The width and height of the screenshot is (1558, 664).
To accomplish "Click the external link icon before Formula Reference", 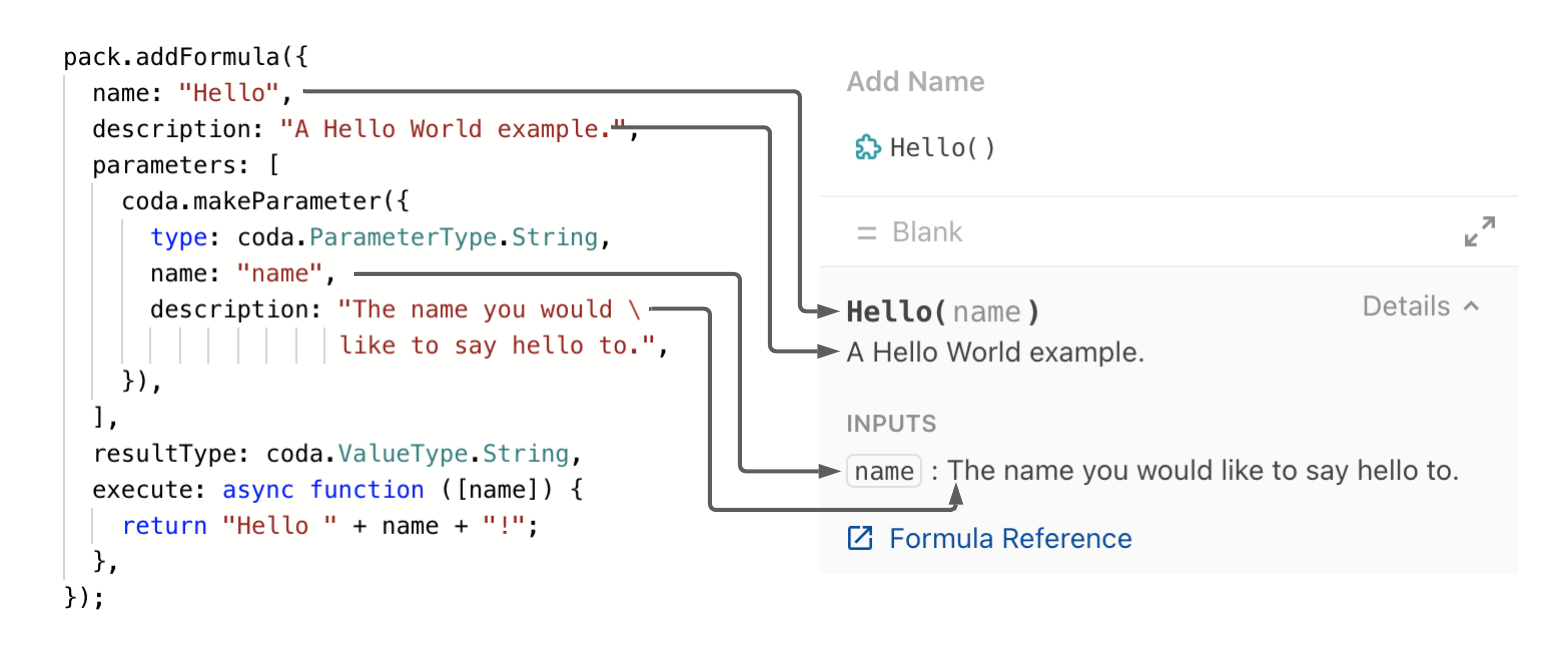I will click(860, 538).
